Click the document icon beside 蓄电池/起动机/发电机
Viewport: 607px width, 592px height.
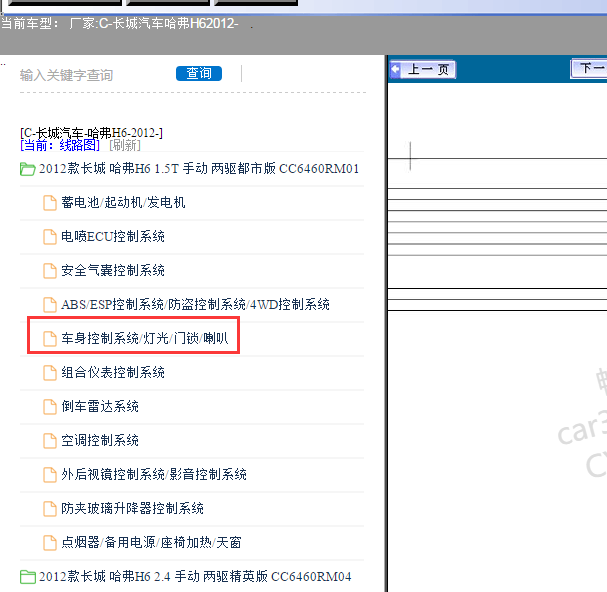coord(50,203)
